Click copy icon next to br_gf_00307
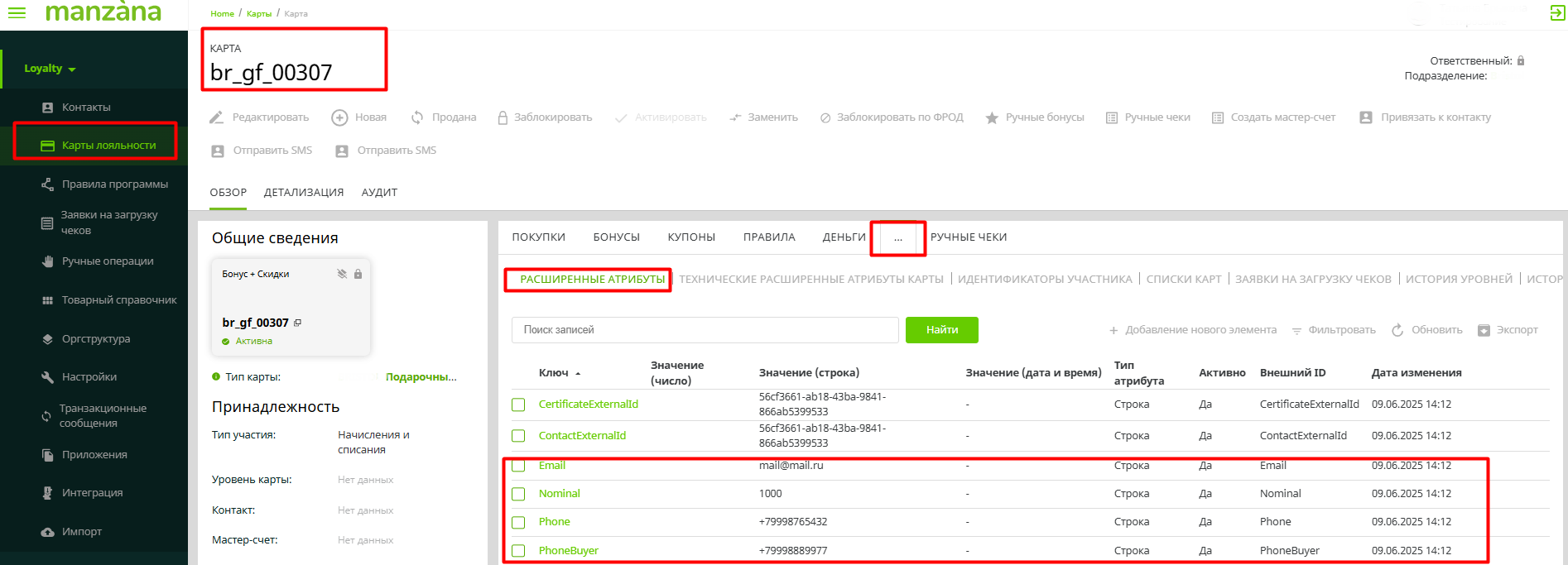The image size is (1568, 565). click(x=298, y=323)
